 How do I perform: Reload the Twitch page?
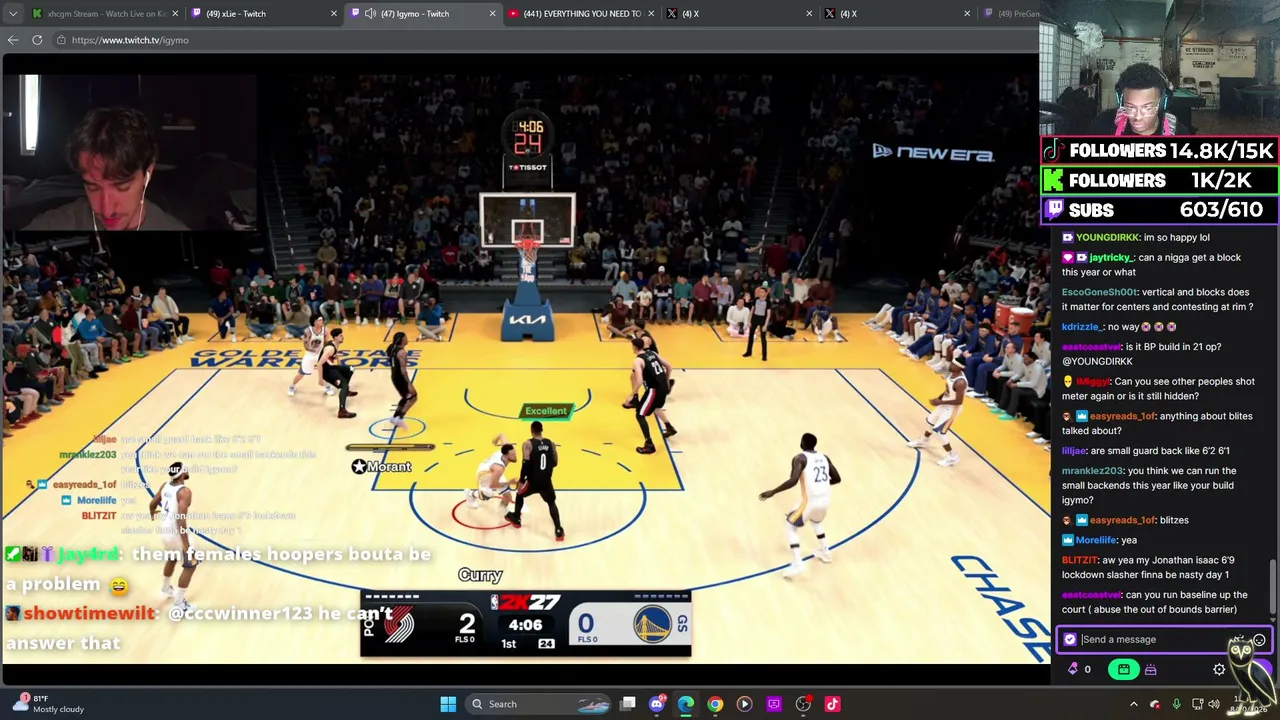click(x=37, y=40)
